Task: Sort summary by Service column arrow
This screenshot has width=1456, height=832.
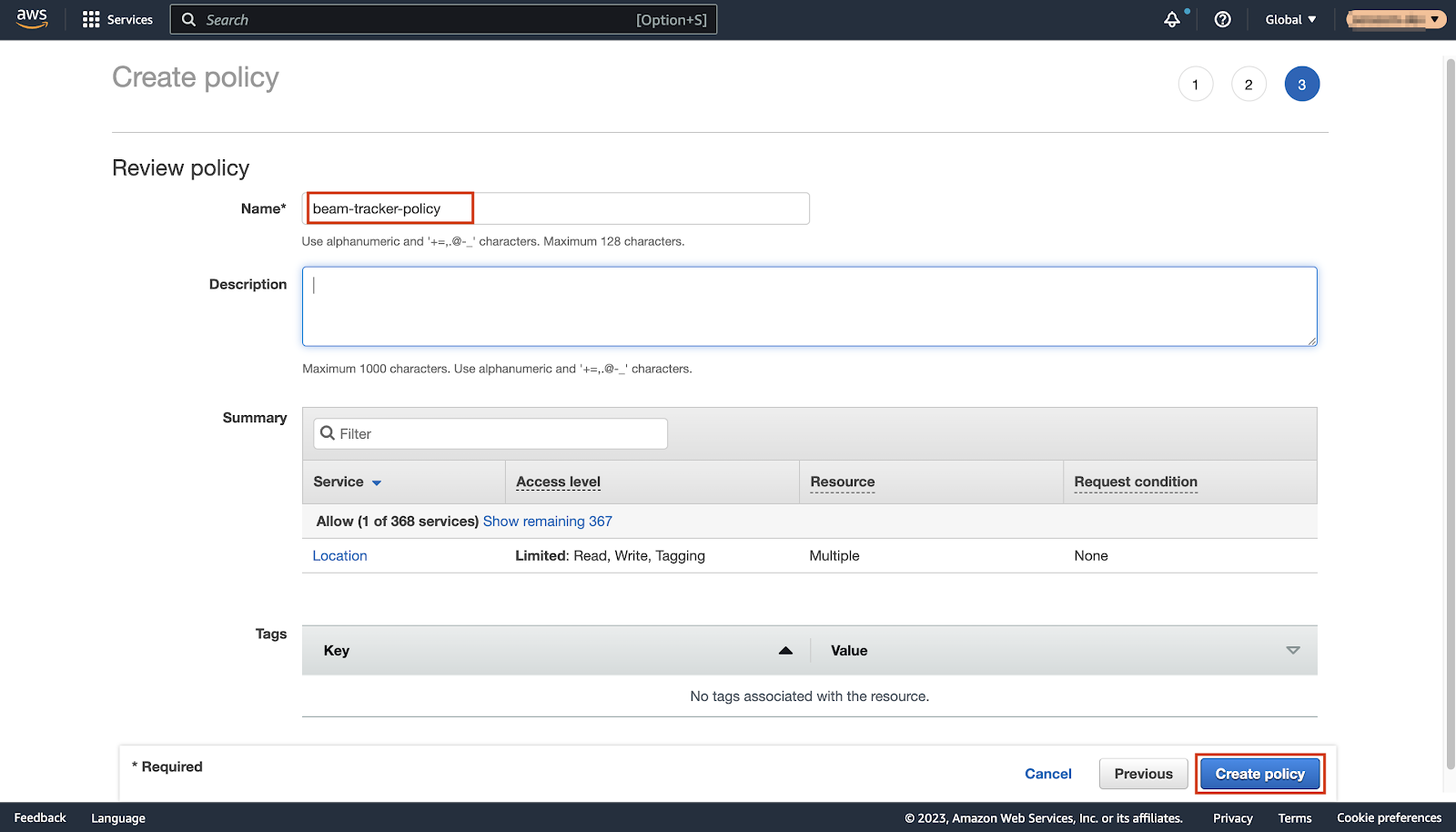Action: click(377, 482)
